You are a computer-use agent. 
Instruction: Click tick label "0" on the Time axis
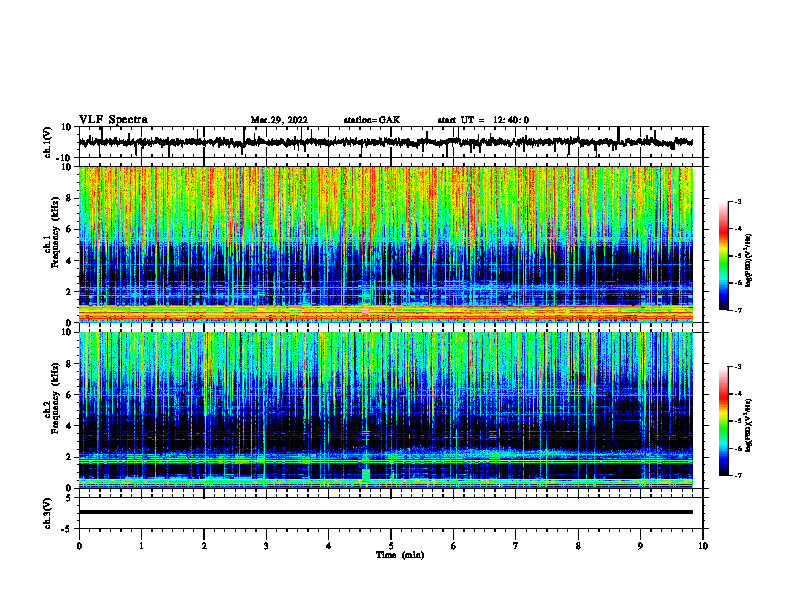(x=79, y=546)
